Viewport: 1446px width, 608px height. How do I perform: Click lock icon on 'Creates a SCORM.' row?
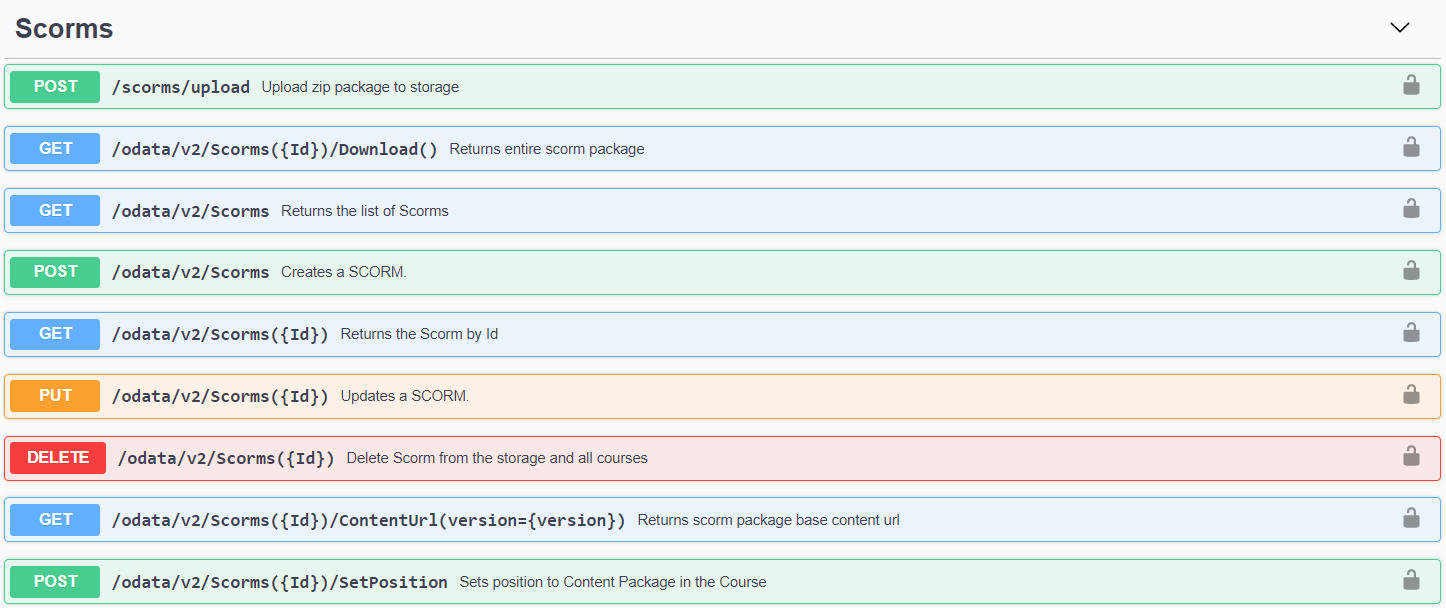coord(1411,271)
